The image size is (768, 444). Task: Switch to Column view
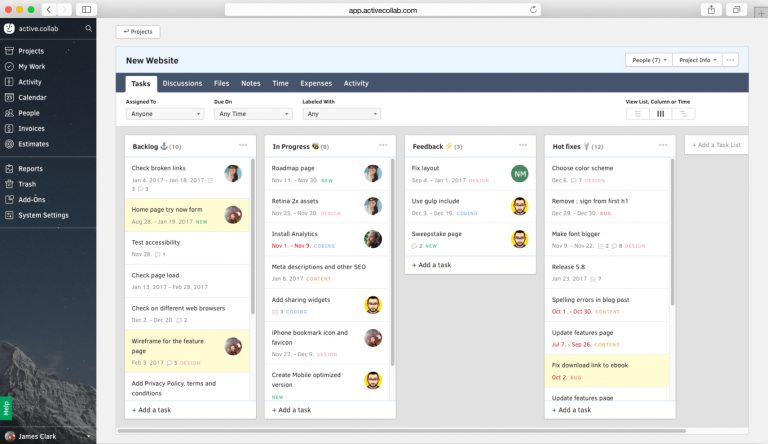[x=660, y=114]
